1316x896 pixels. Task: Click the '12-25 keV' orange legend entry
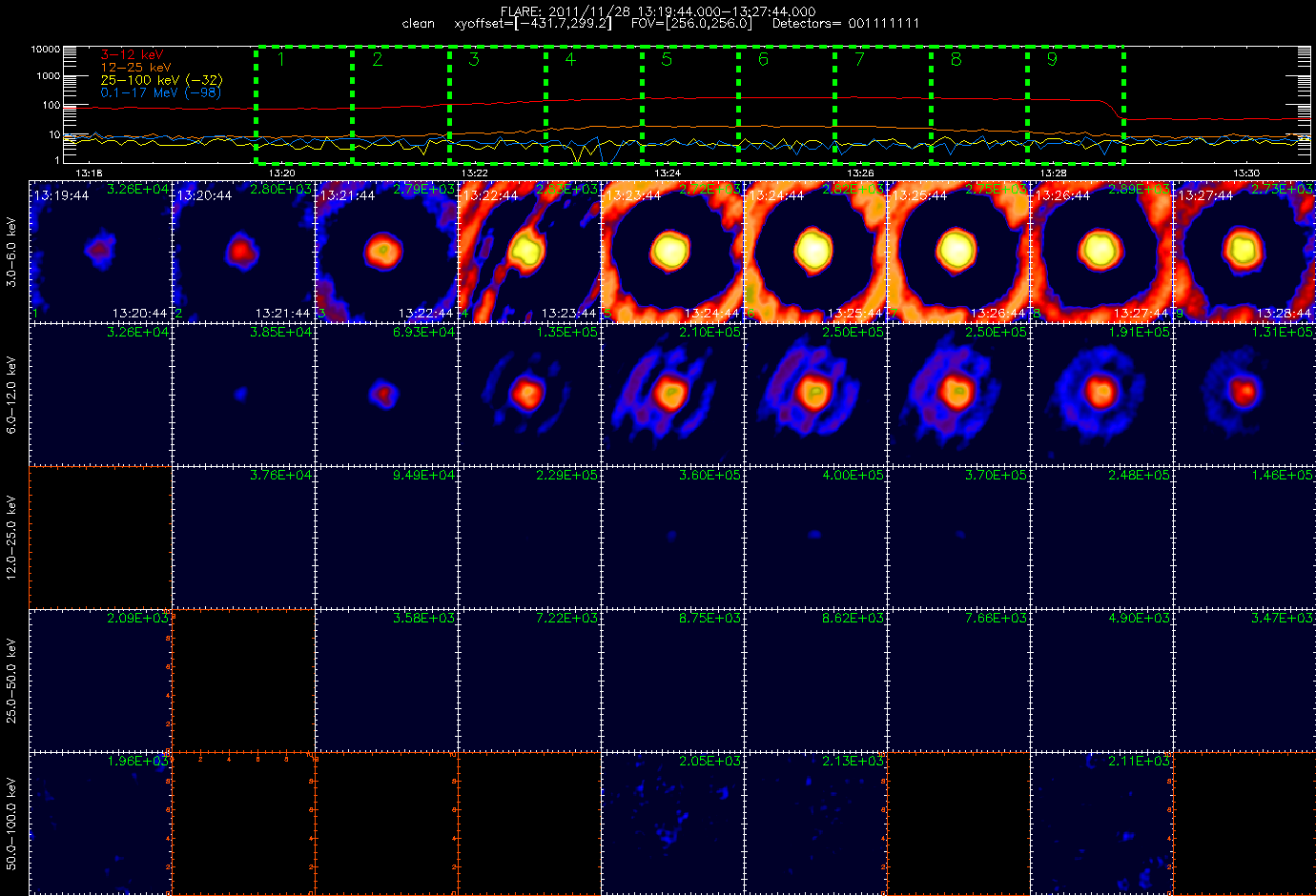pos(135,68)
